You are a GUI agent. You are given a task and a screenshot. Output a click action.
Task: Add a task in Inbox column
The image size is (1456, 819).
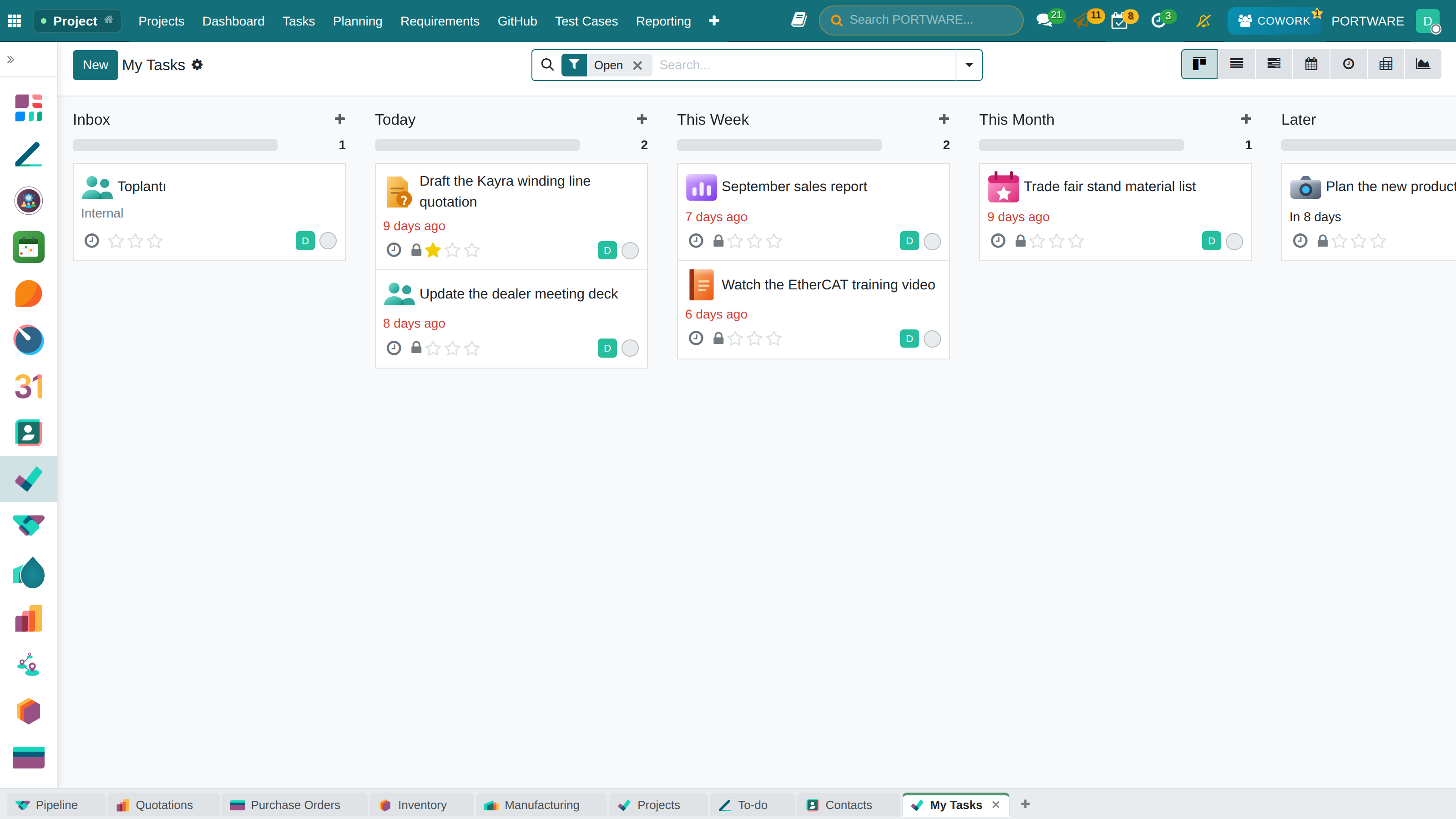(x=340, y=119)
